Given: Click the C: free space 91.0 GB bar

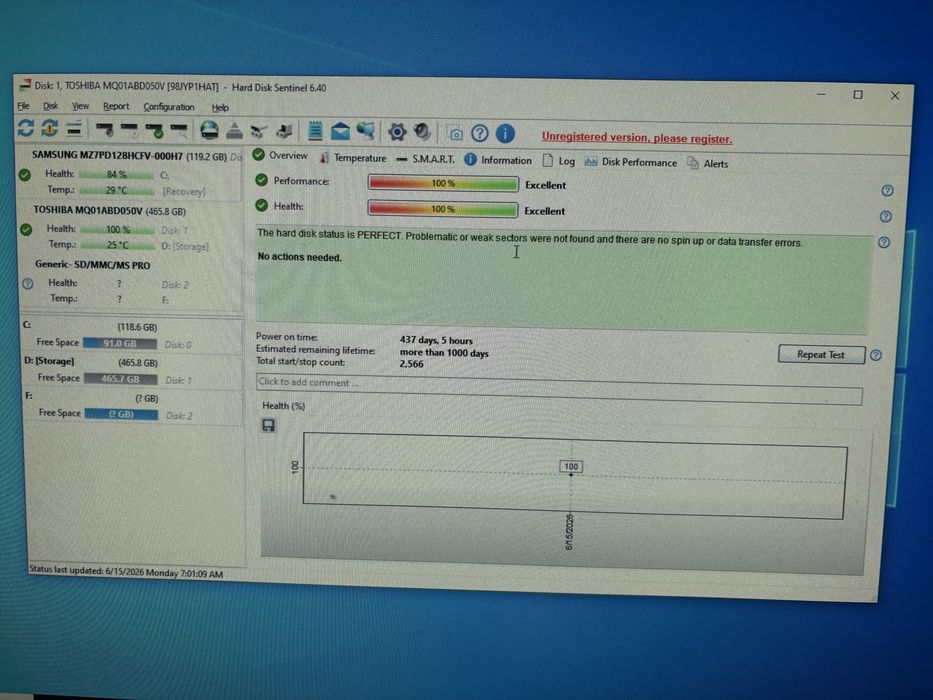Looking at the screenshot, I should [120, 343].
